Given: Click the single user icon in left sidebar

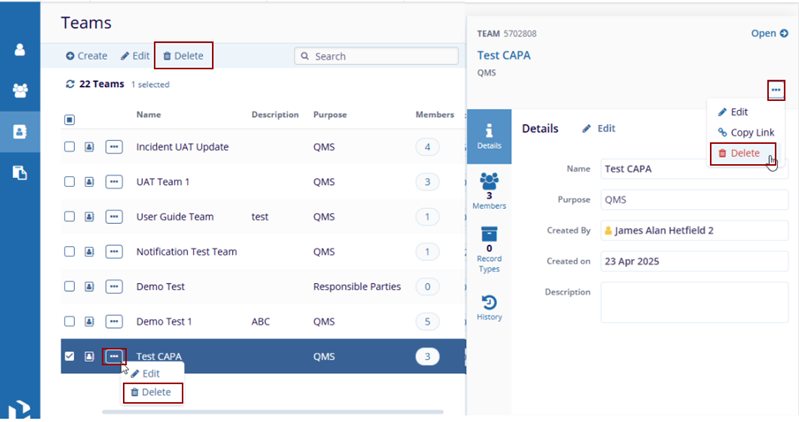Looking at the screenshot, I should 19,50.
